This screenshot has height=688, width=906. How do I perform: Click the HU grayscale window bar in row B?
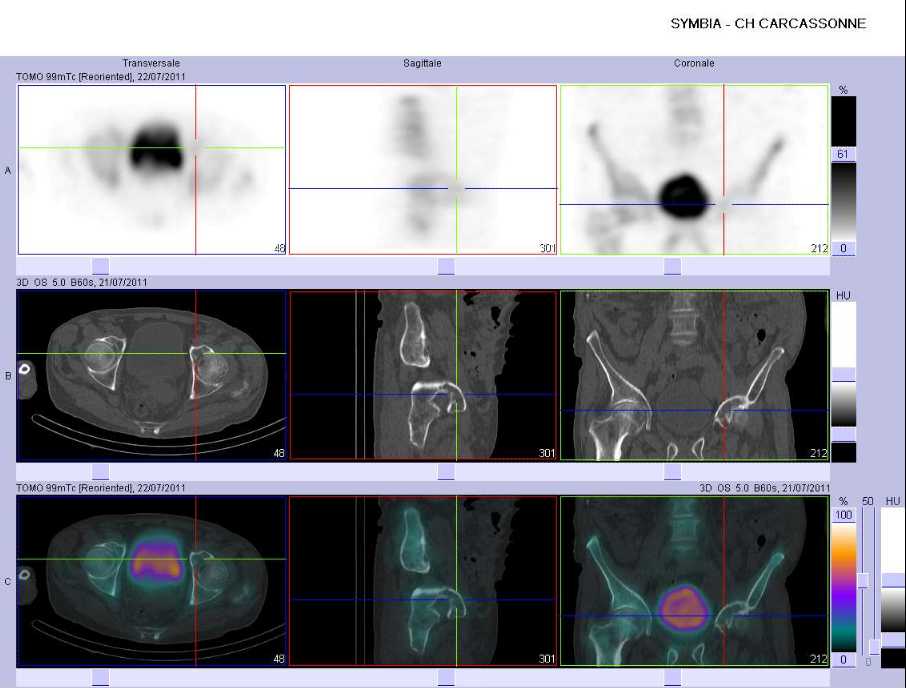844,381
